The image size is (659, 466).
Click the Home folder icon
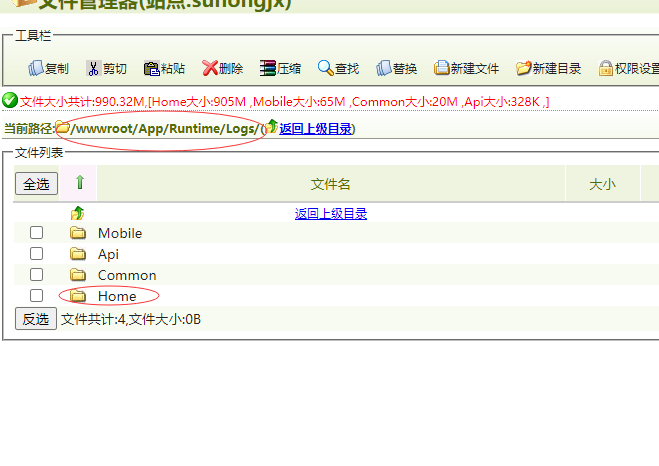pyautogui.click(x=78, y=296)
